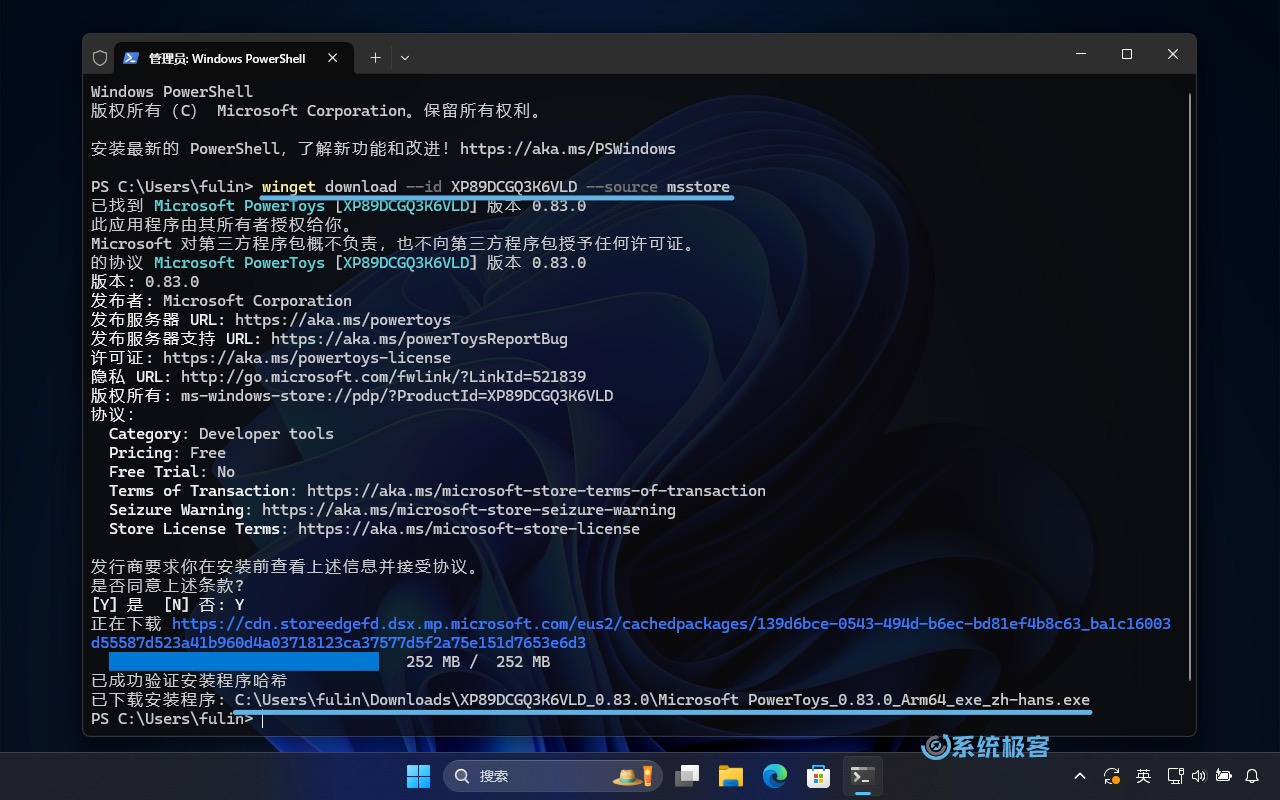Click the 'Pricing: Free' line
This screenshot has height=800, width=1280.
click(x=167, y=453)
